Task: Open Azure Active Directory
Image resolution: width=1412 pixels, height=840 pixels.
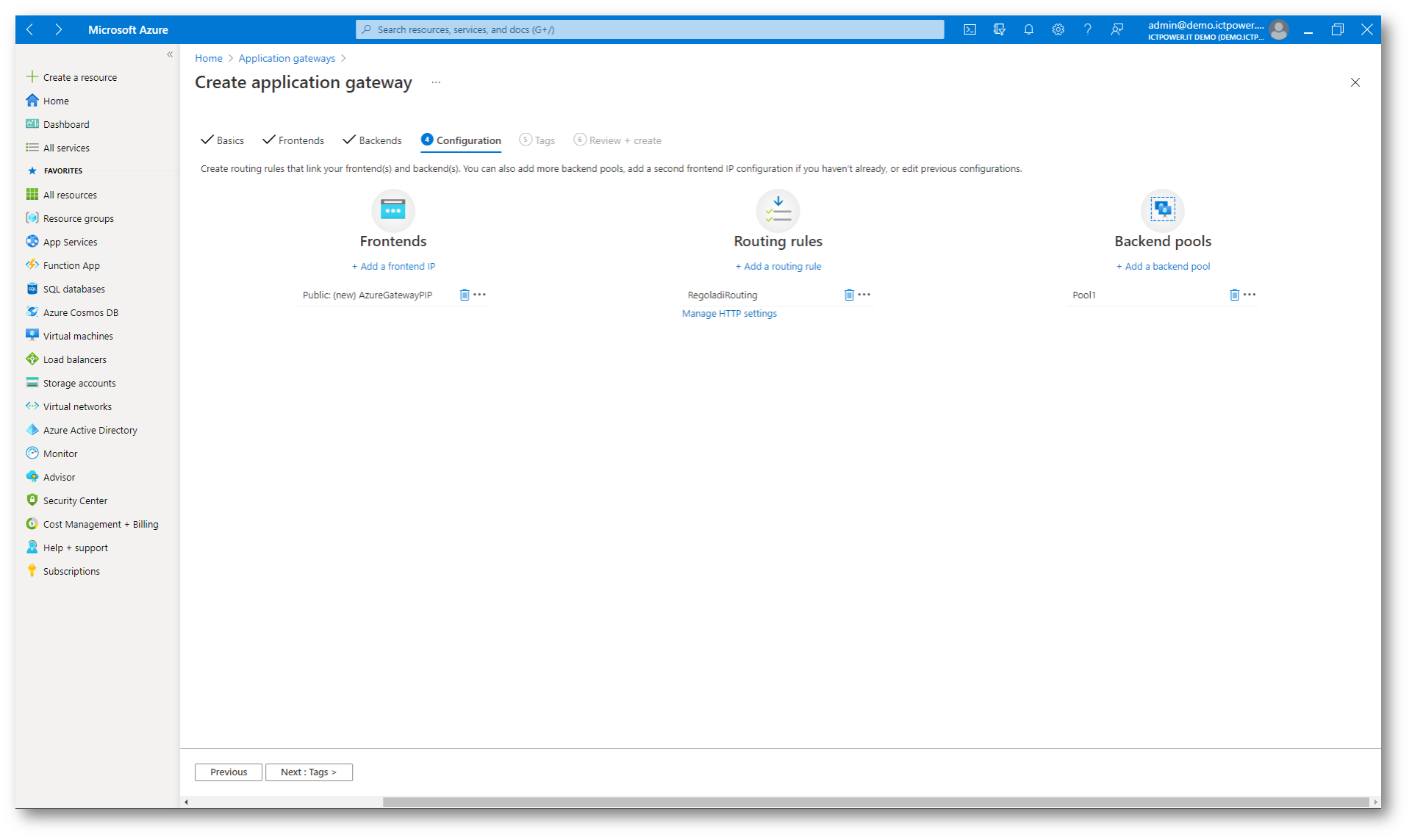Action: coord(82,430)
